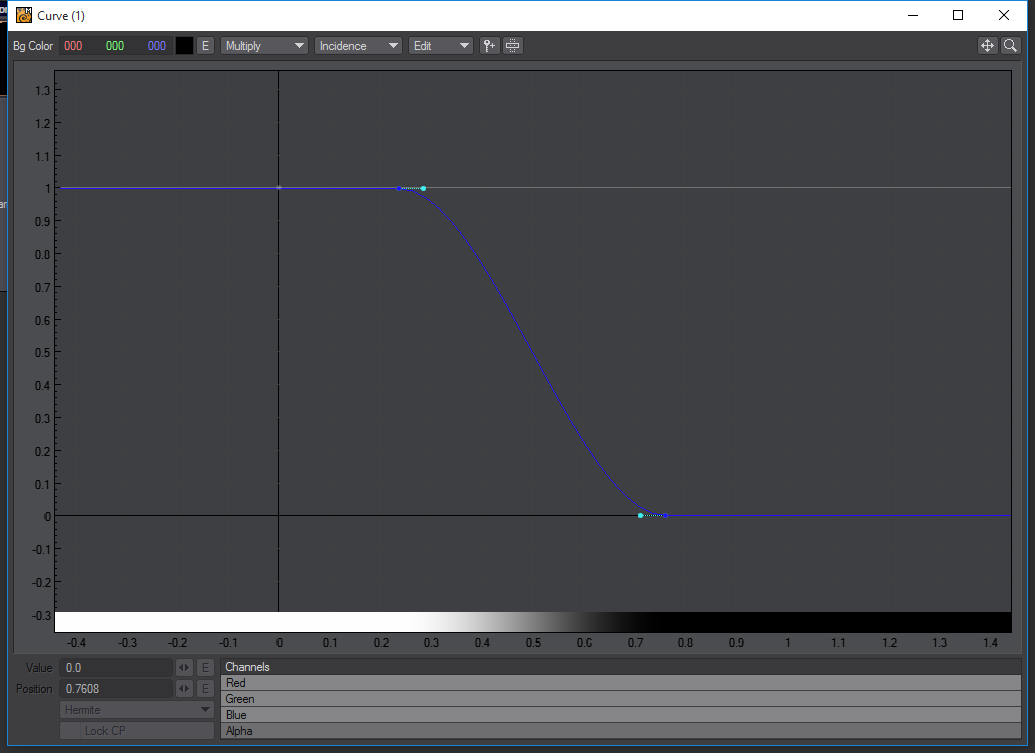Image resolution: width=1035 pixels, height=753 pixels.
Task: Click the Value field arrow stepper
Action: click(x=184, y=668)
